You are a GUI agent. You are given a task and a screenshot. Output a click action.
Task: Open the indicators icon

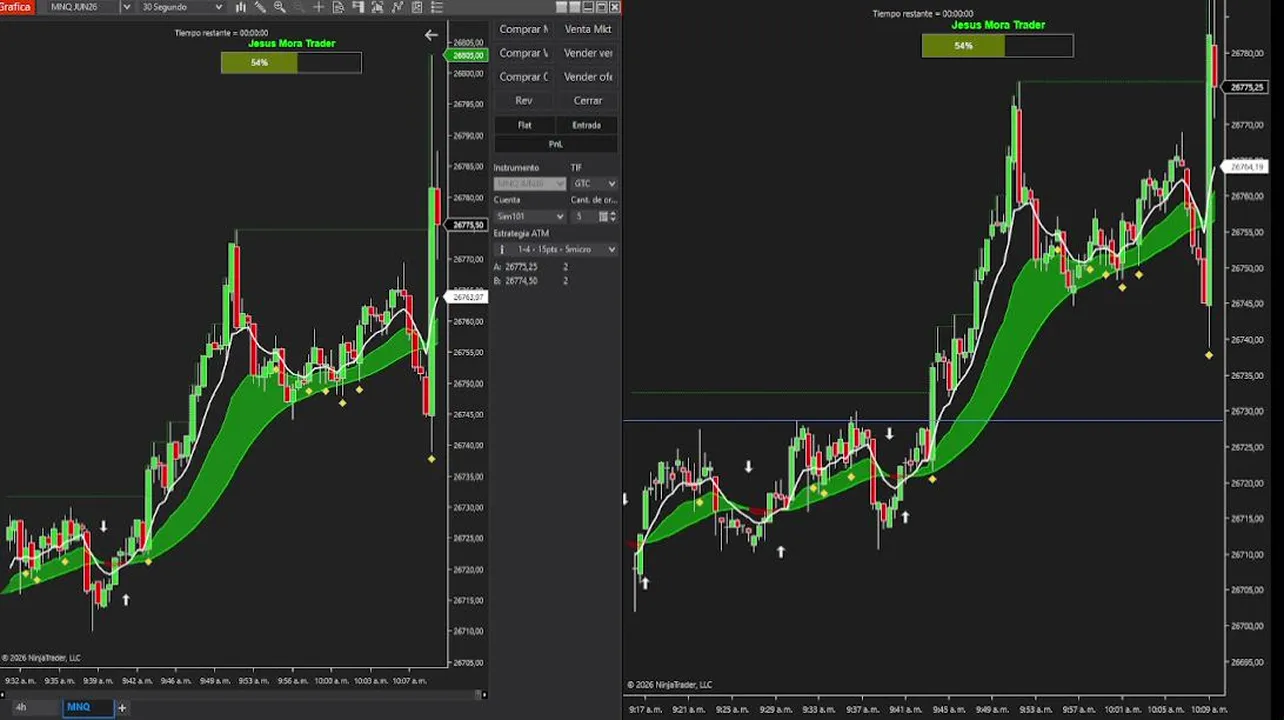coord(397,7)
